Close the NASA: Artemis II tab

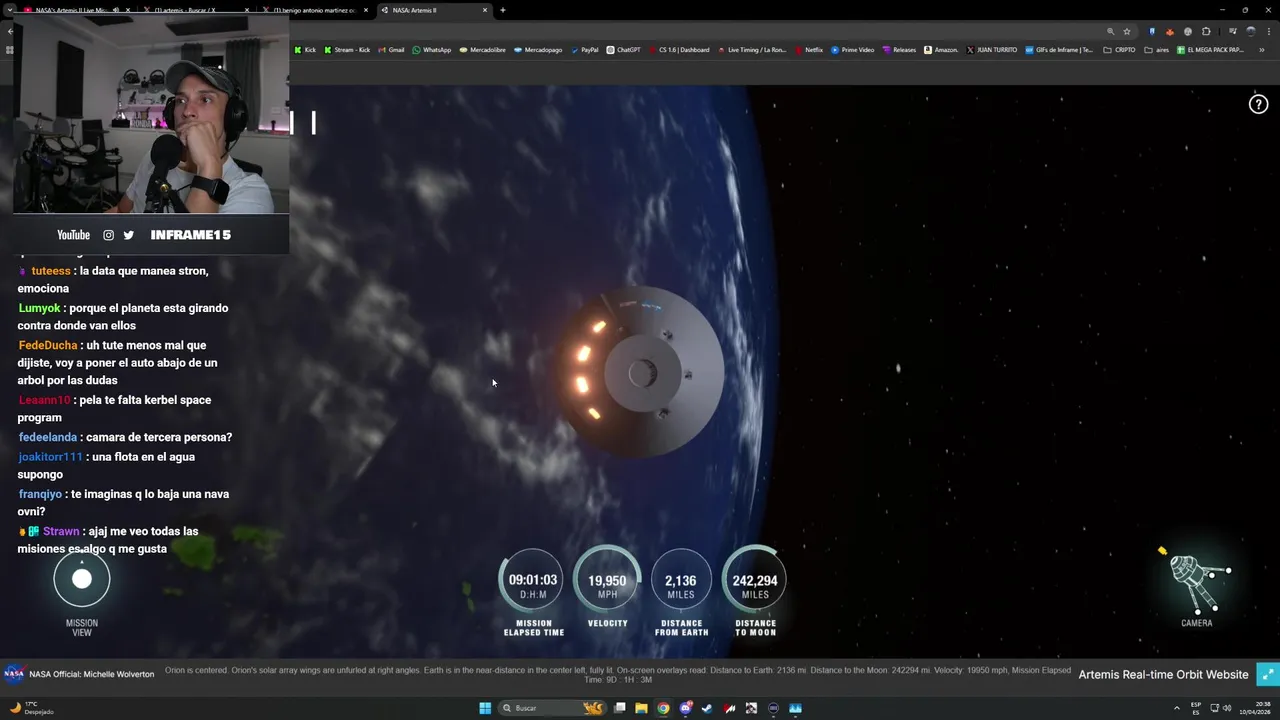click(x=485, y=10)
